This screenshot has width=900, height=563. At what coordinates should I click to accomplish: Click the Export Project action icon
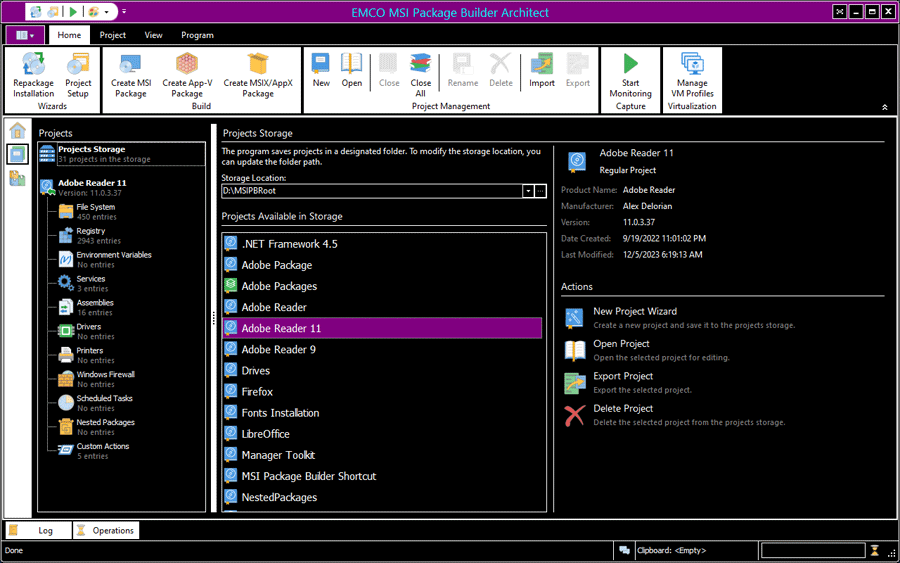pos(575,383)
